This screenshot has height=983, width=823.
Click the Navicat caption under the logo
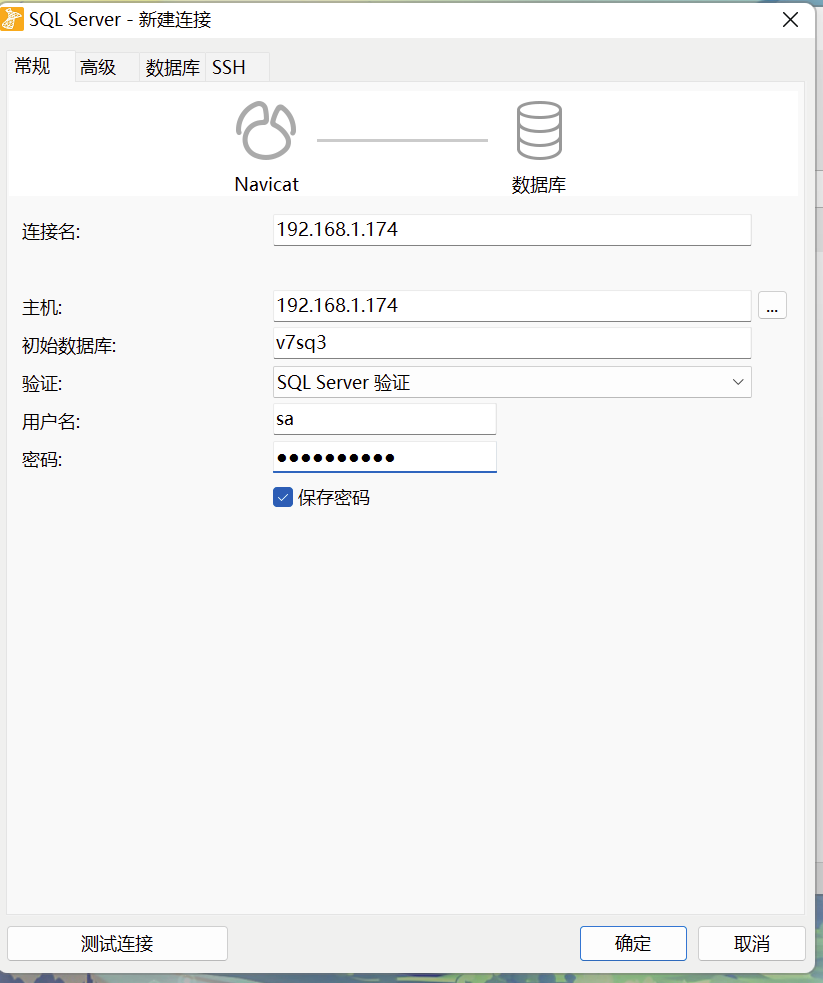266,184
